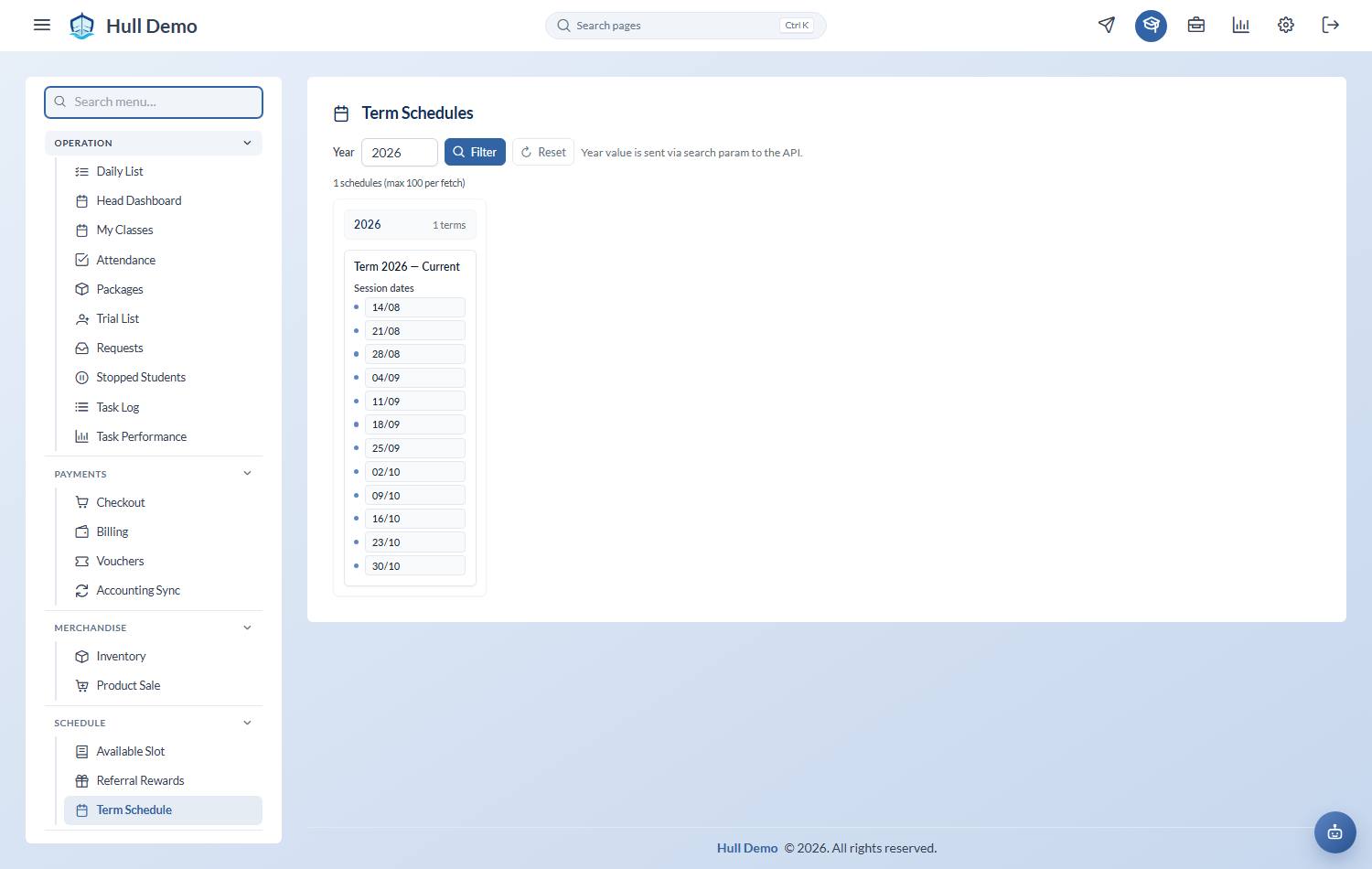Select the 14/08 session date
1372x869 pixels.
(414, 307)
